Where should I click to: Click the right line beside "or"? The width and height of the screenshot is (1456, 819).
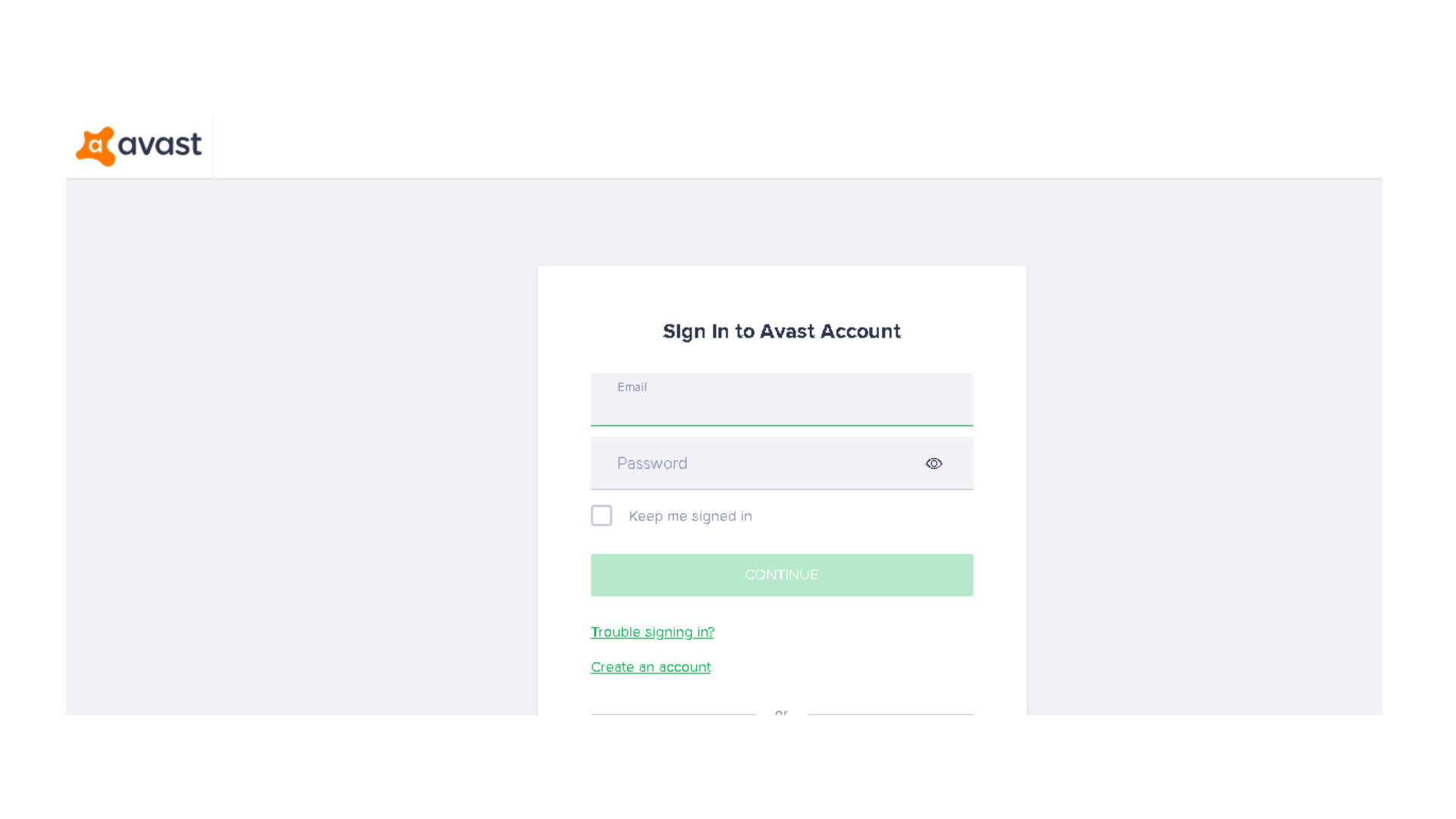tap(890, 714)
